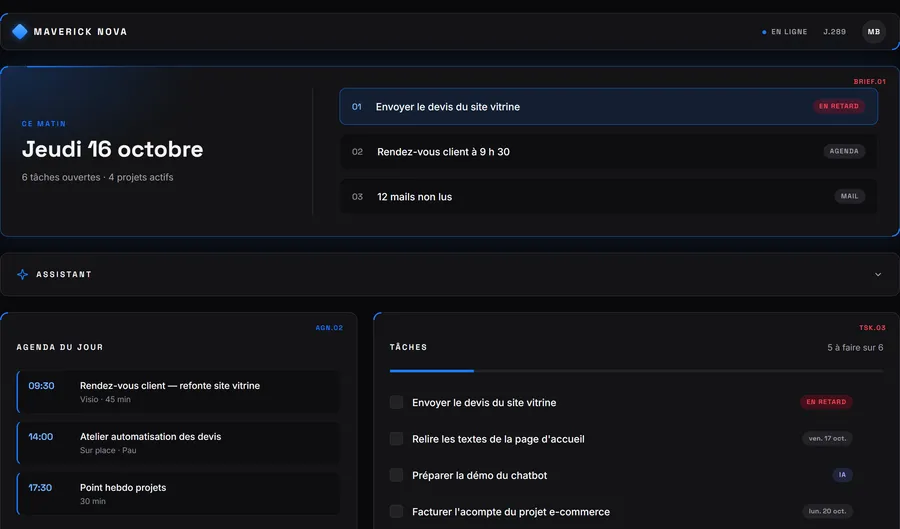Open brief item 02 'Rendez-vous client à 9 h 30'

[x=608, y=151]
